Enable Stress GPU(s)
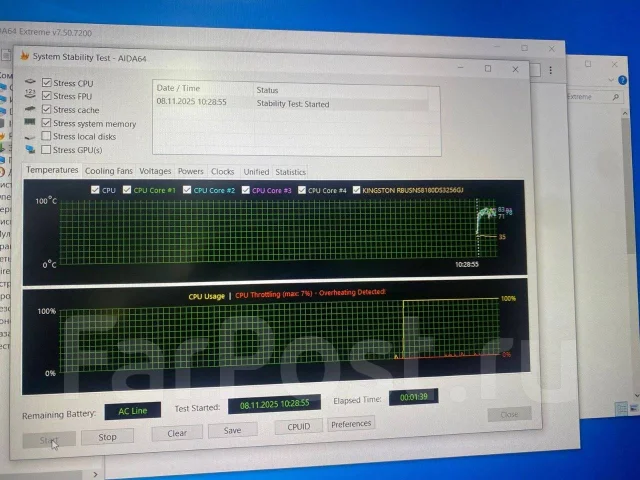 [x=46, y=149]
